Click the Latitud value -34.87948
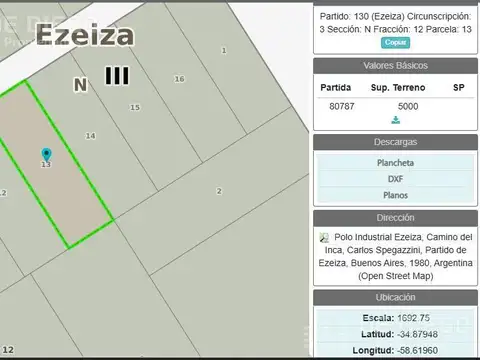This screenshot has height=360, width=480. (x=417, y=334)
